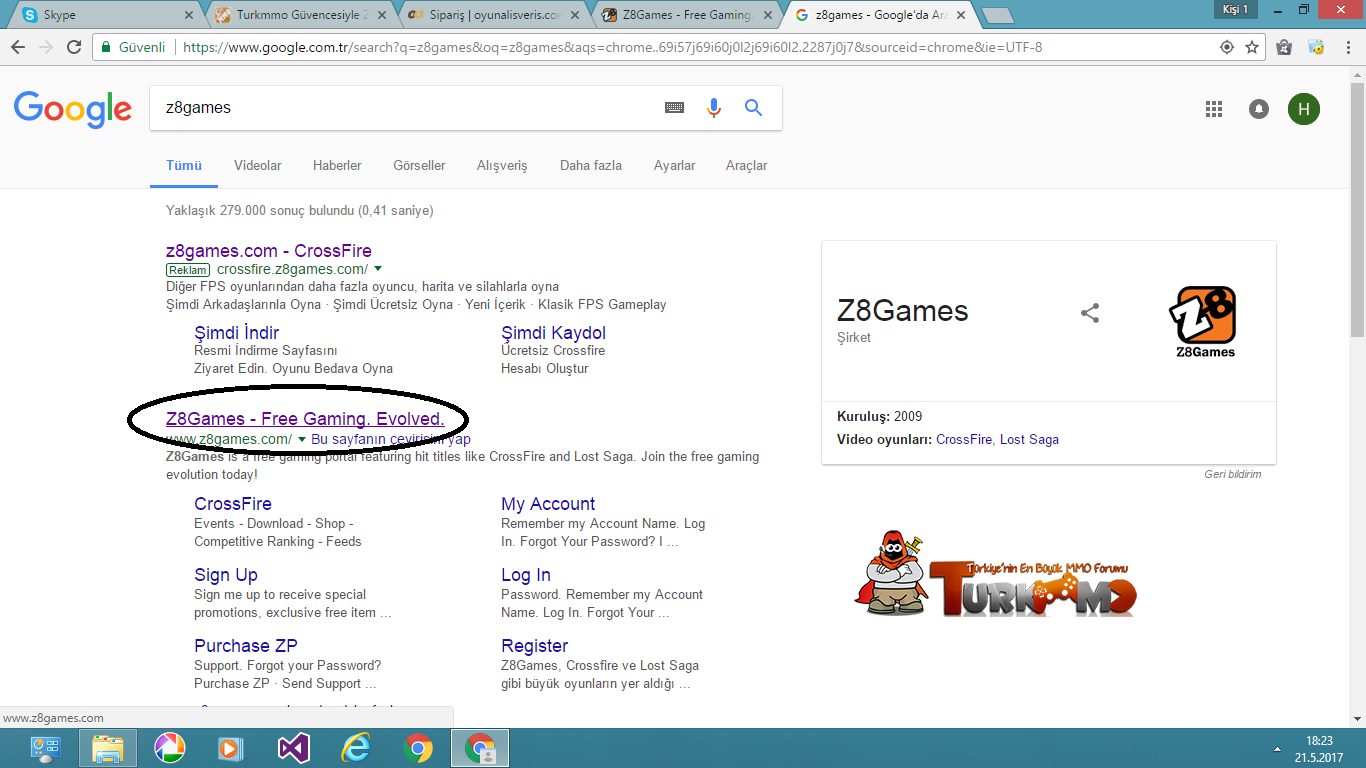The width and height of the screenshot is (1366, 768).
Task: Launch Picasa from the taskbar
Action: (169, 748)
